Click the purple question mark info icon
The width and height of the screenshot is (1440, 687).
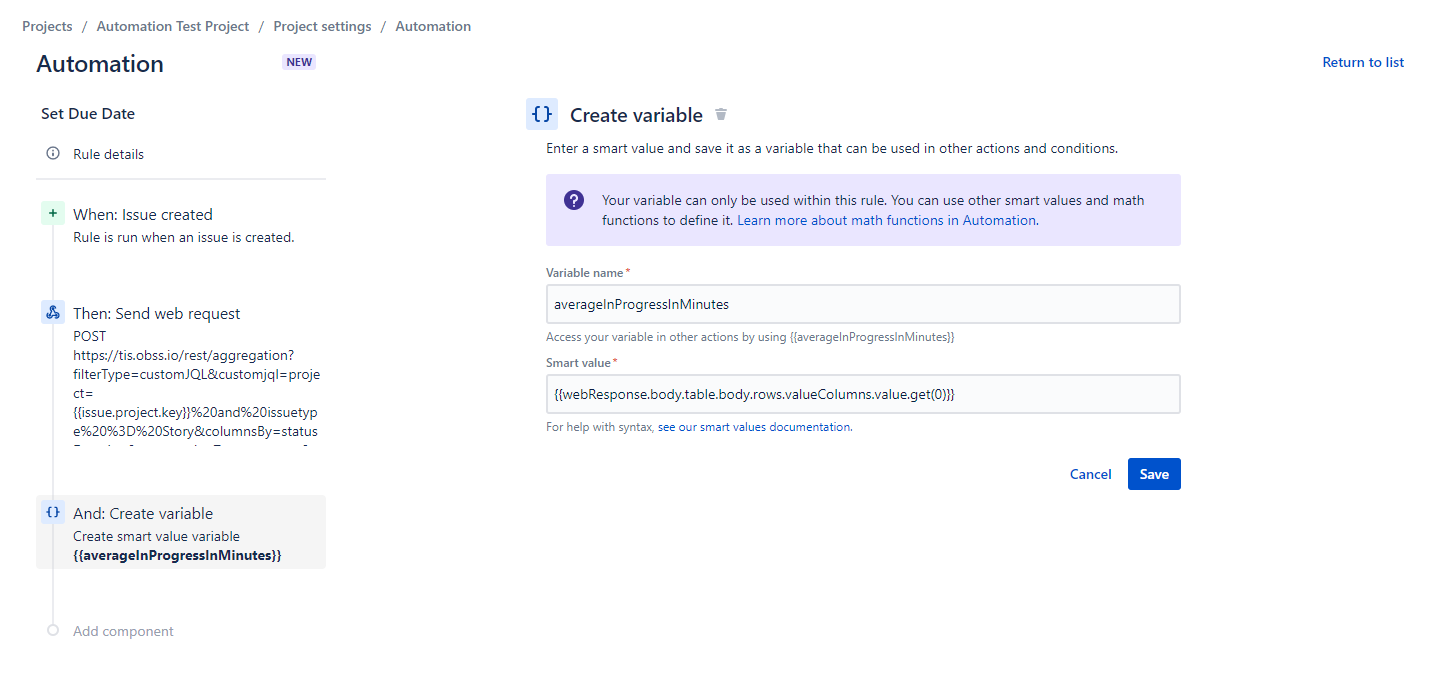574,200
